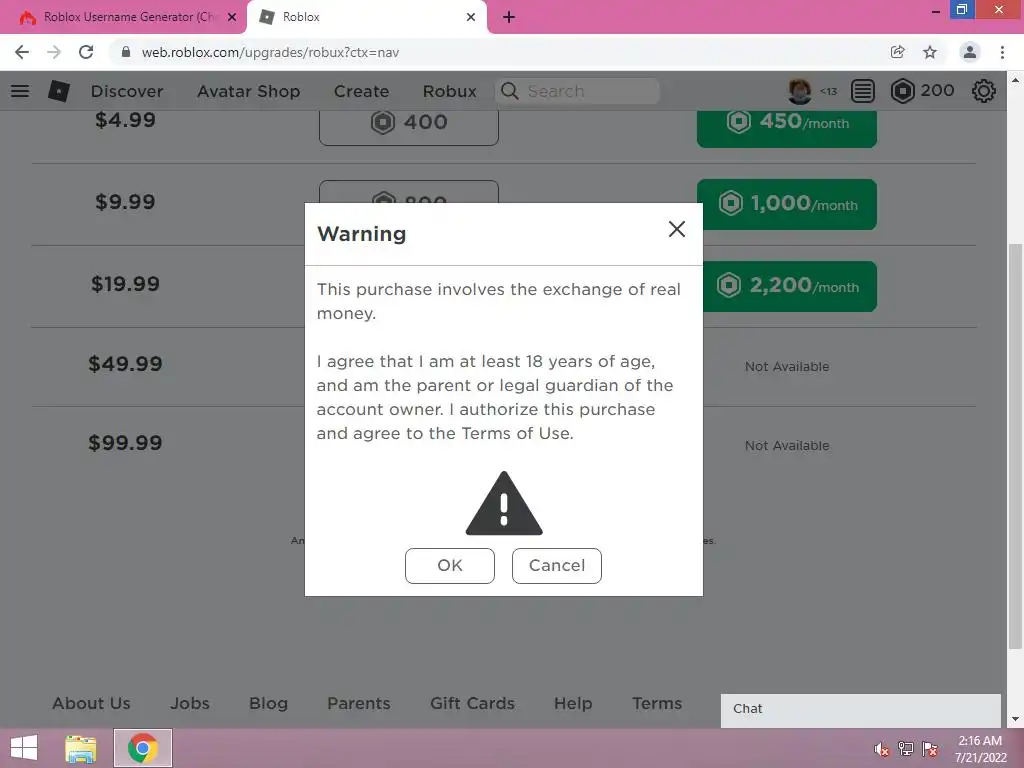This screenshot has height=768, width=1024.
Task: Open the Jobs footer link
Action: (190, 703)
